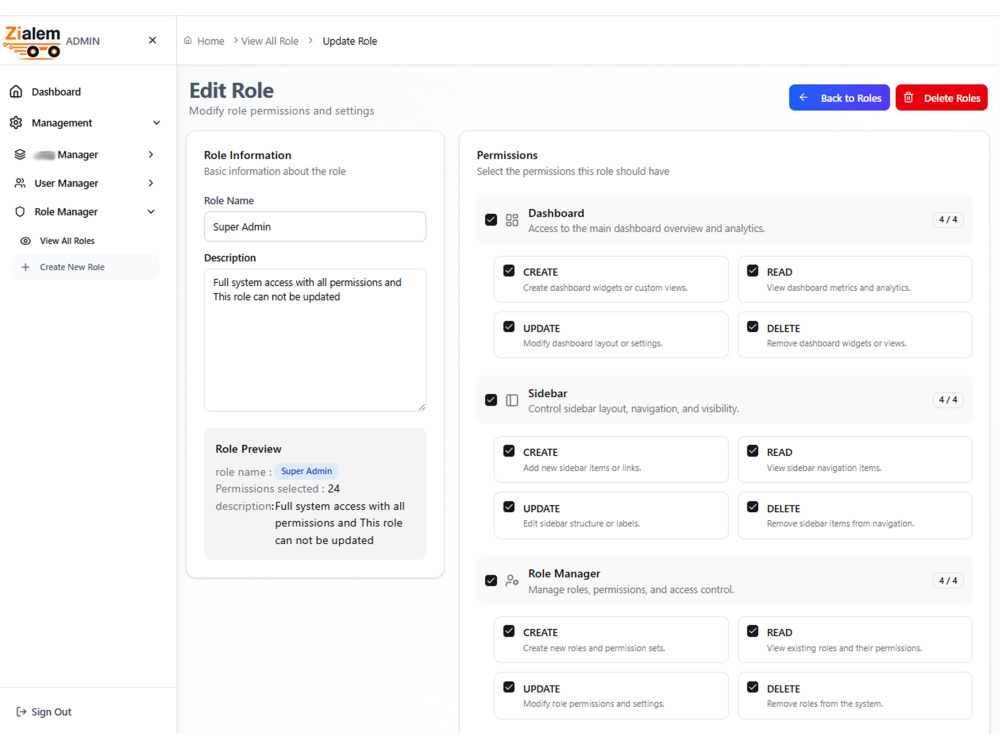Click the Role Manager 4 / 4 counter badge
This screenshot has width=1000, height=750.
point(948,580)
